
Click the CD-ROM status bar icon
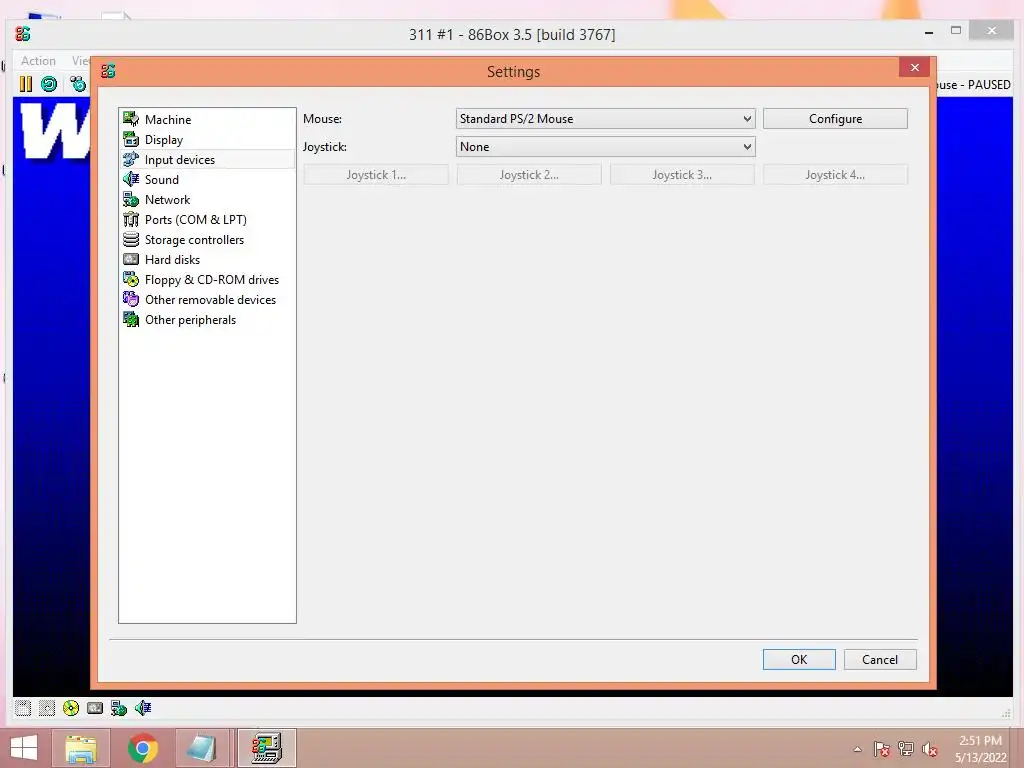pos(71,708)
